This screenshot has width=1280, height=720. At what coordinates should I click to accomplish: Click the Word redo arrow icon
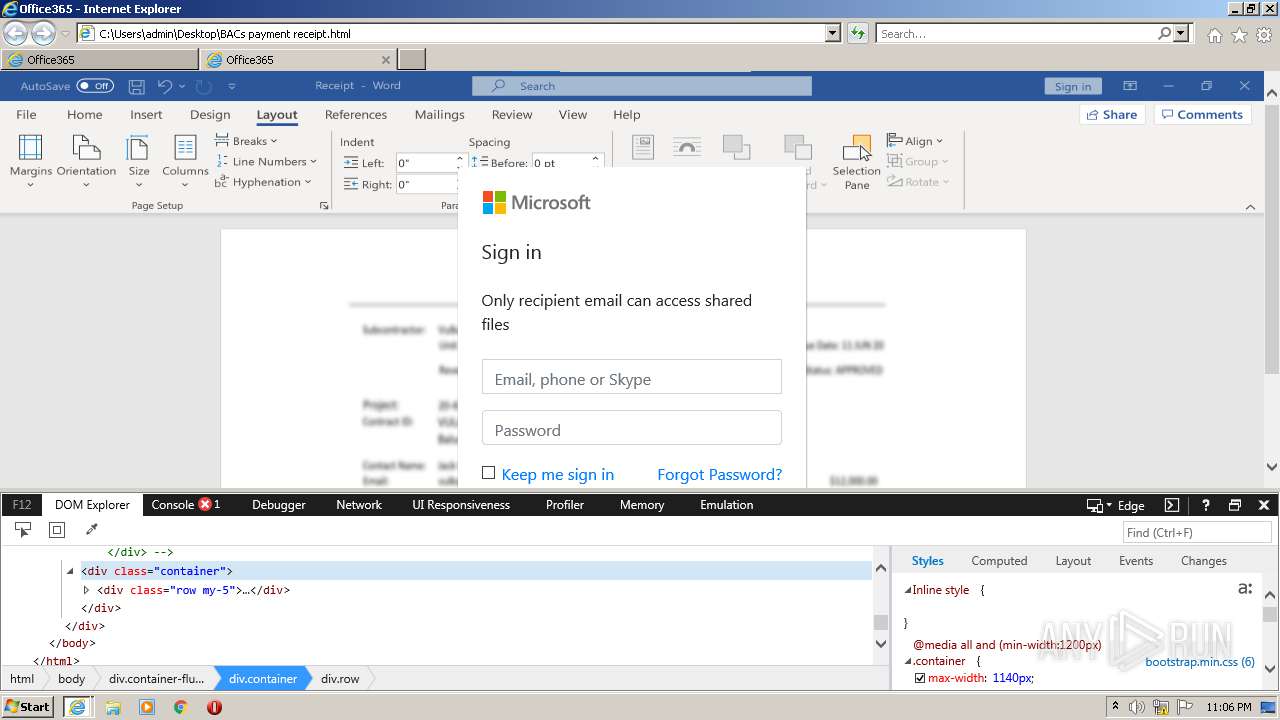204,86
